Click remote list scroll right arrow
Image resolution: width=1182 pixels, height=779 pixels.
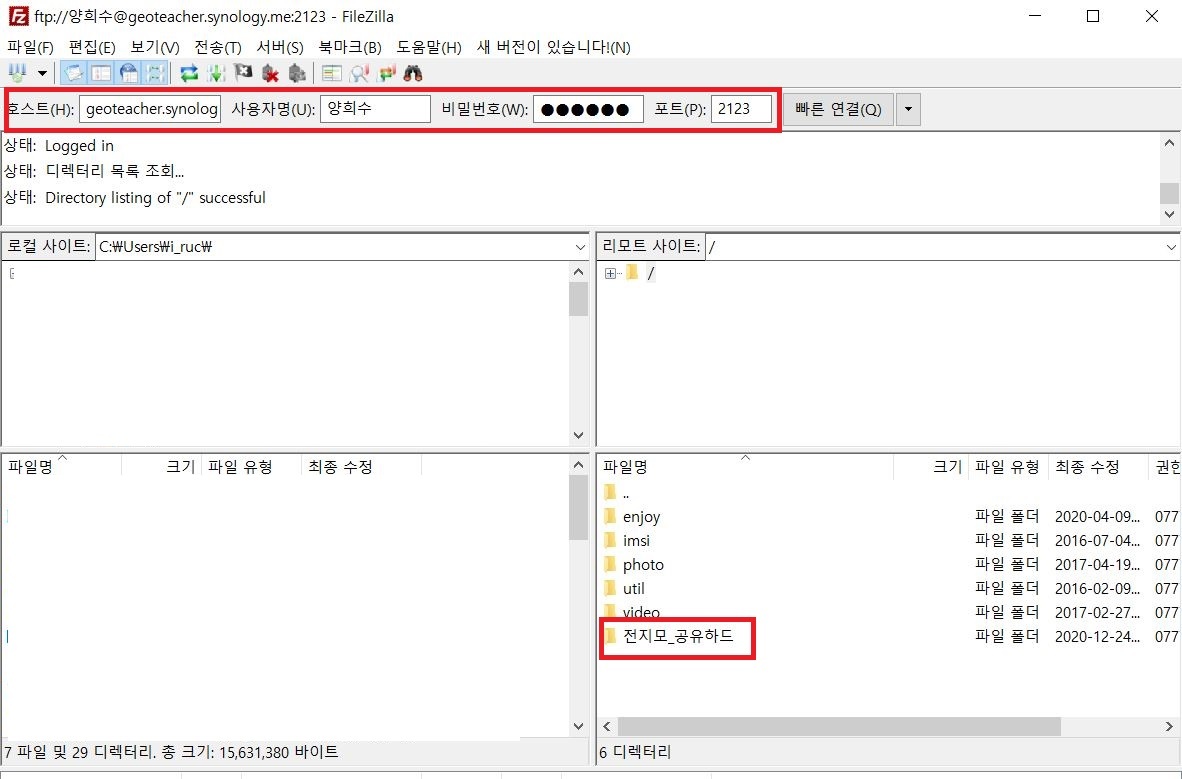tap(1169, 726)
